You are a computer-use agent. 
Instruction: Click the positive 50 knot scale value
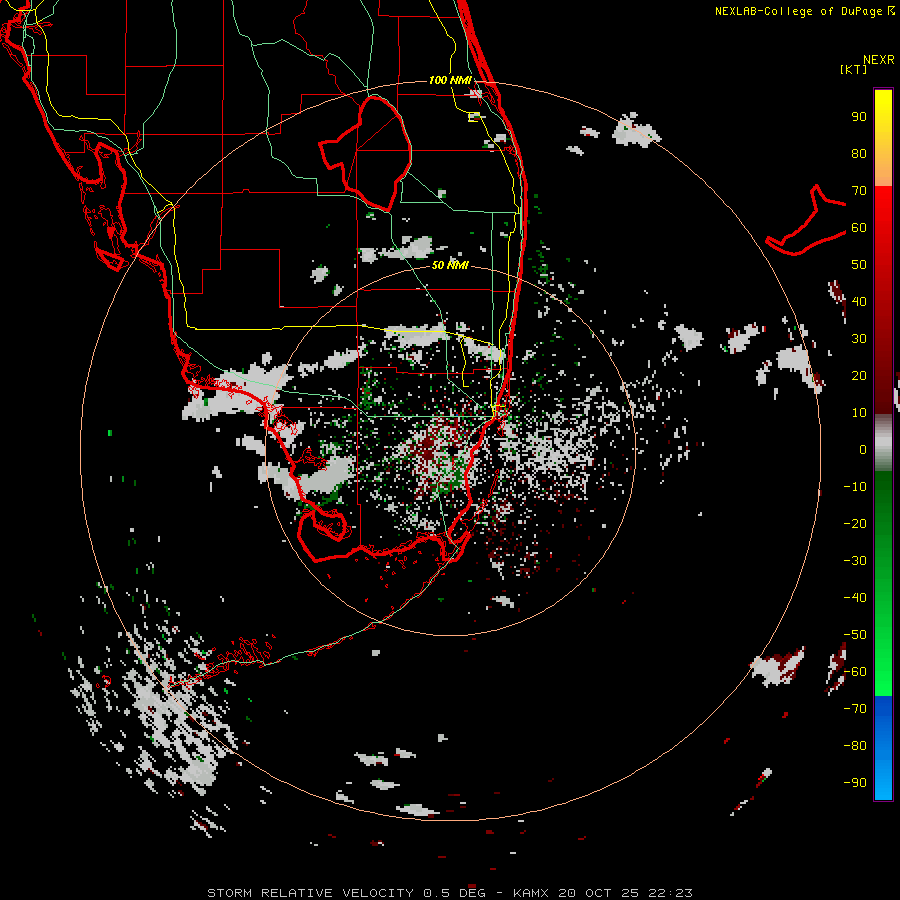859,265
